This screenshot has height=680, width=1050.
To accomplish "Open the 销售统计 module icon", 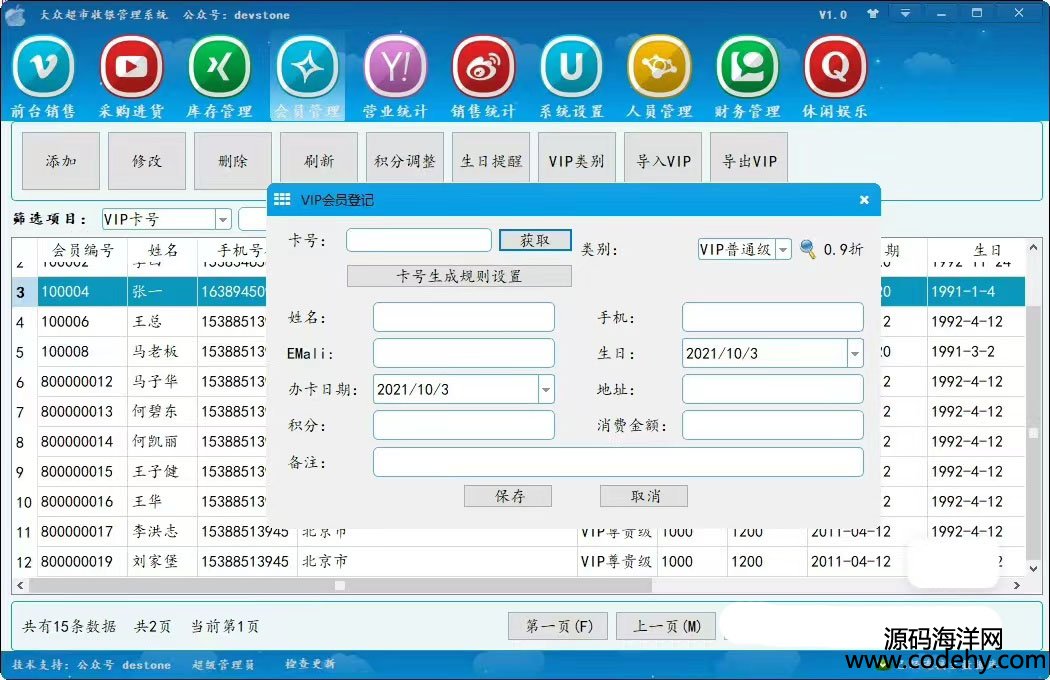I will pos(483,77).
